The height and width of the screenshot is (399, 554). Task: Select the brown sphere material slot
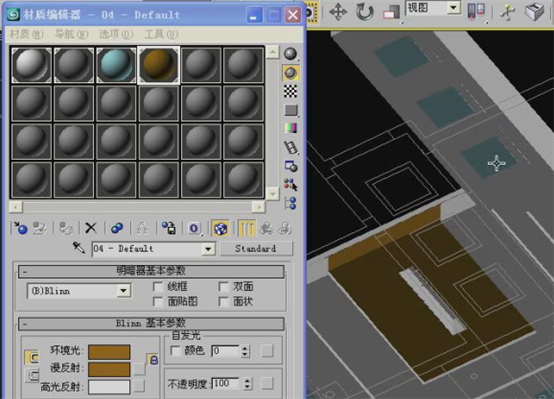click(159, 65)
